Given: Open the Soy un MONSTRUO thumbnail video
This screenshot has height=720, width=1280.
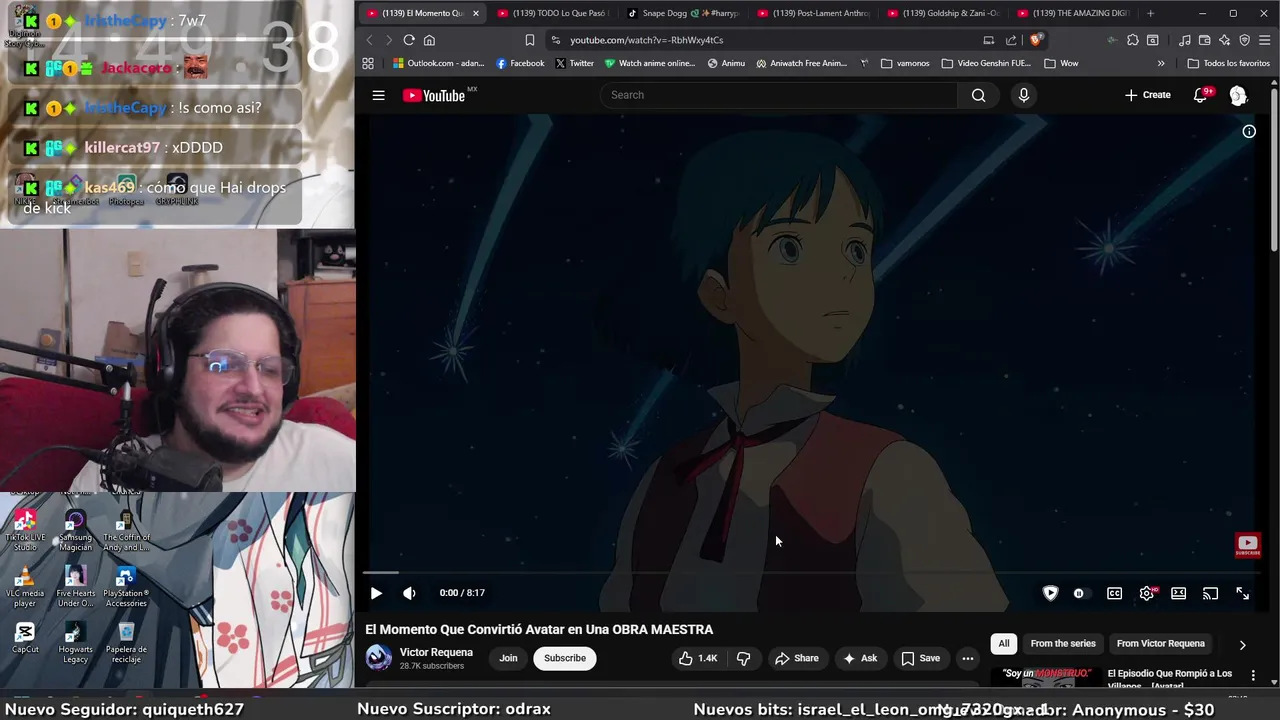Looking at the screenshot, I should tap(1046, 677).
